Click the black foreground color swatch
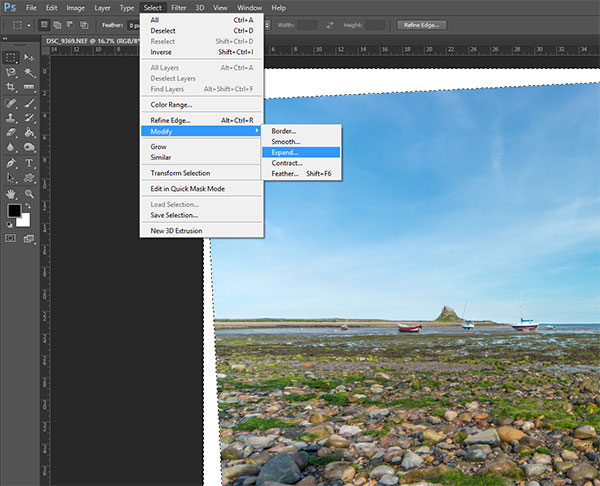This screenshot has width=600, height=486. click(x=15, y=210)
